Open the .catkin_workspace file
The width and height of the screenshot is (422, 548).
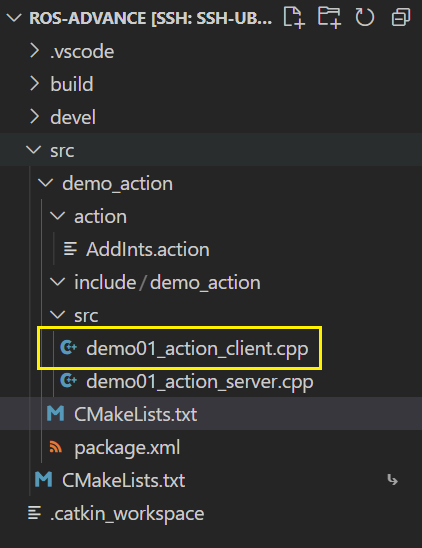coord(127,514)
